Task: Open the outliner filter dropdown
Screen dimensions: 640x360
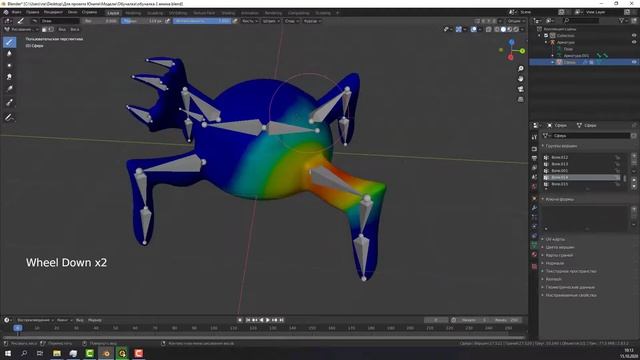Action: (623, 20)
